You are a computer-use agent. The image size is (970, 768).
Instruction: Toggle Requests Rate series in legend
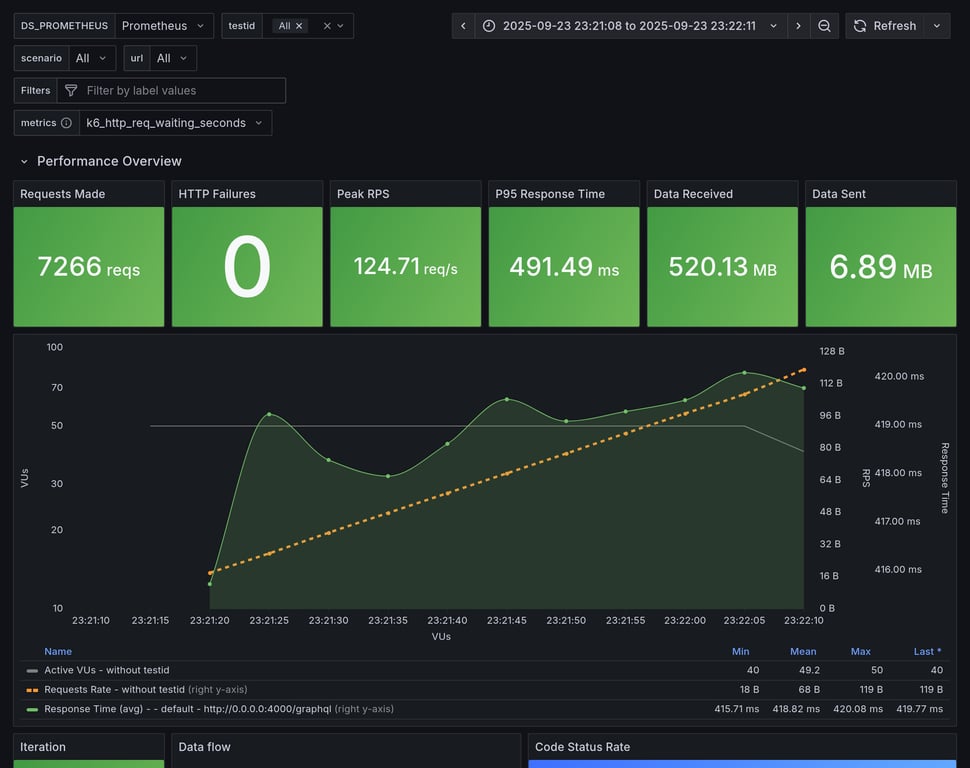point(114,689)
